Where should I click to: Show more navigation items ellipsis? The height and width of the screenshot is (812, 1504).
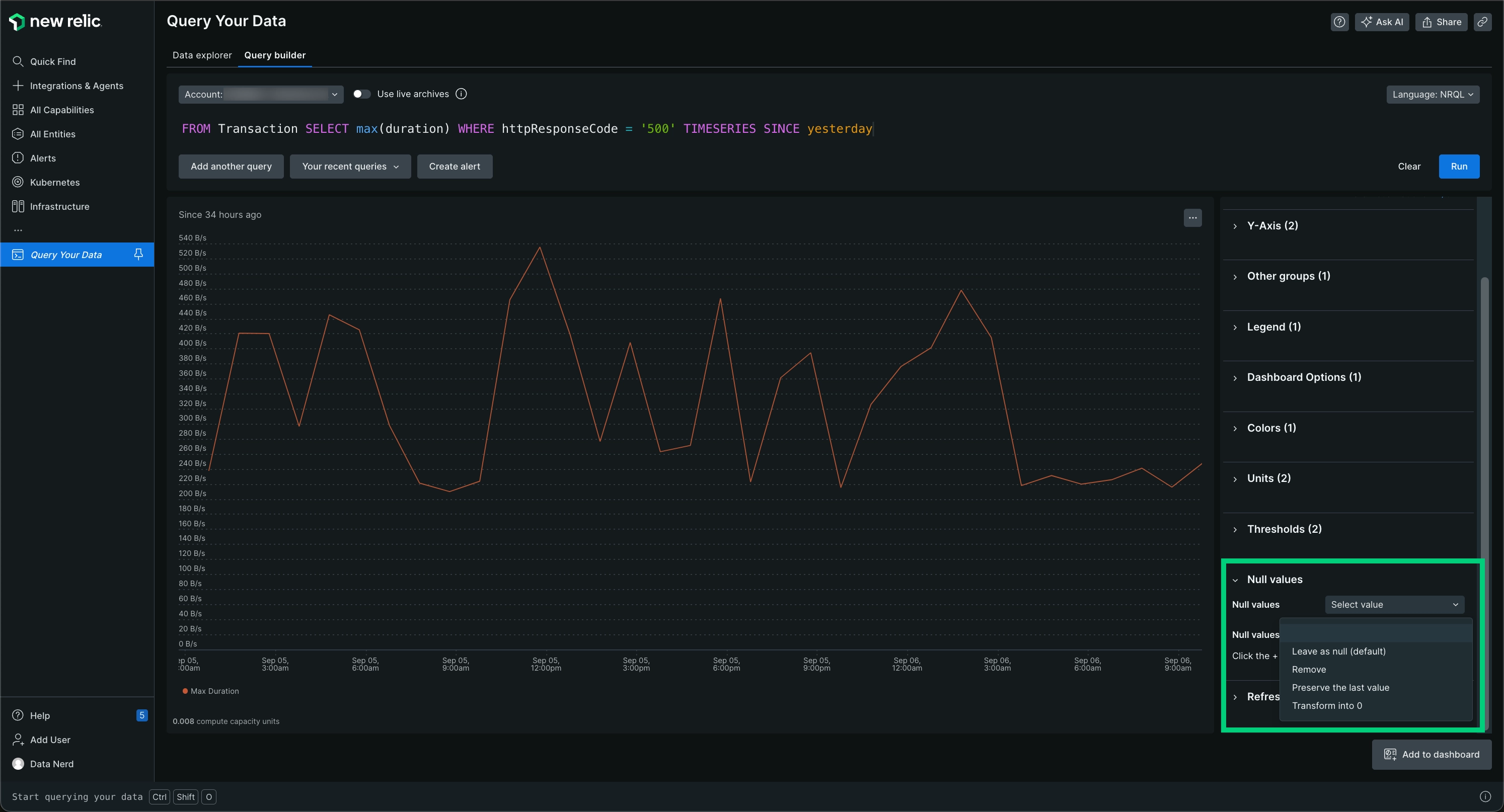pyautogui.click(x=18, y=230)
